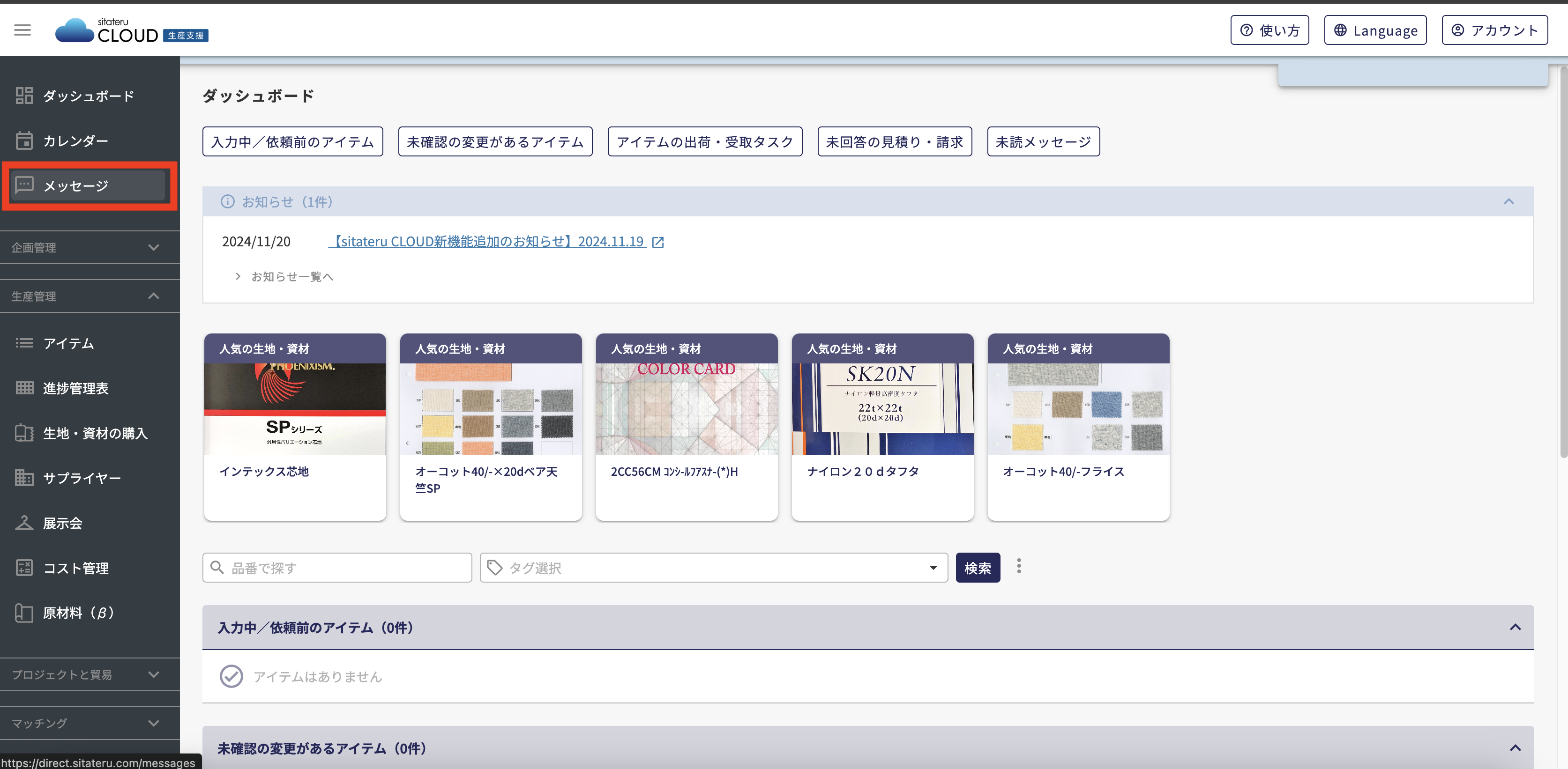Open サプライヤー in sidebar
Image resolution: width=1568 pixels, height=769 pixels.
[x=90, y=478]
